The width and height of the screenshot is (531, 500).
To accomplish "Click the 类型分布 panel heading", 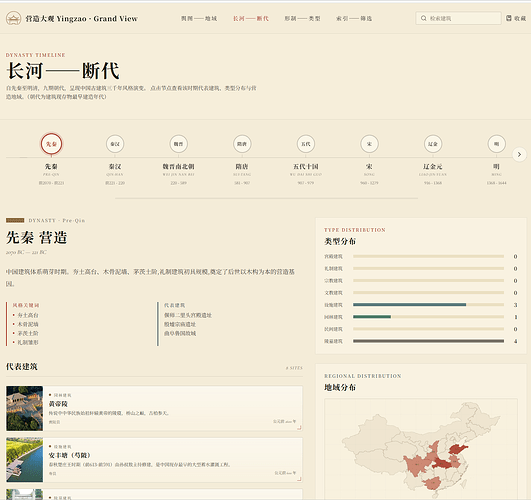I will click(340, 242).
